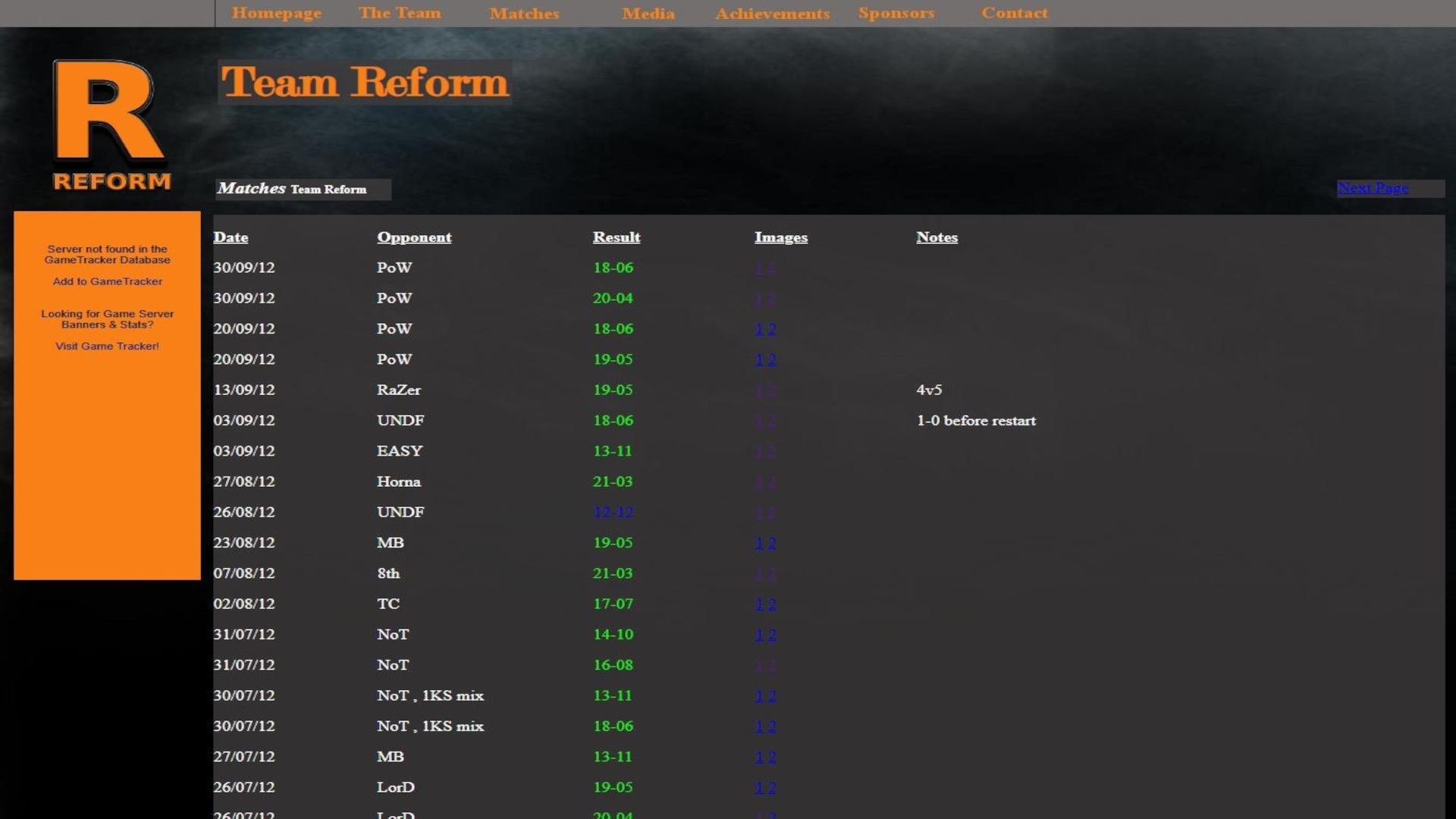1456x819 pixels.
Task: Go to Next Page of matches
Action: [x=1372, y=188]
